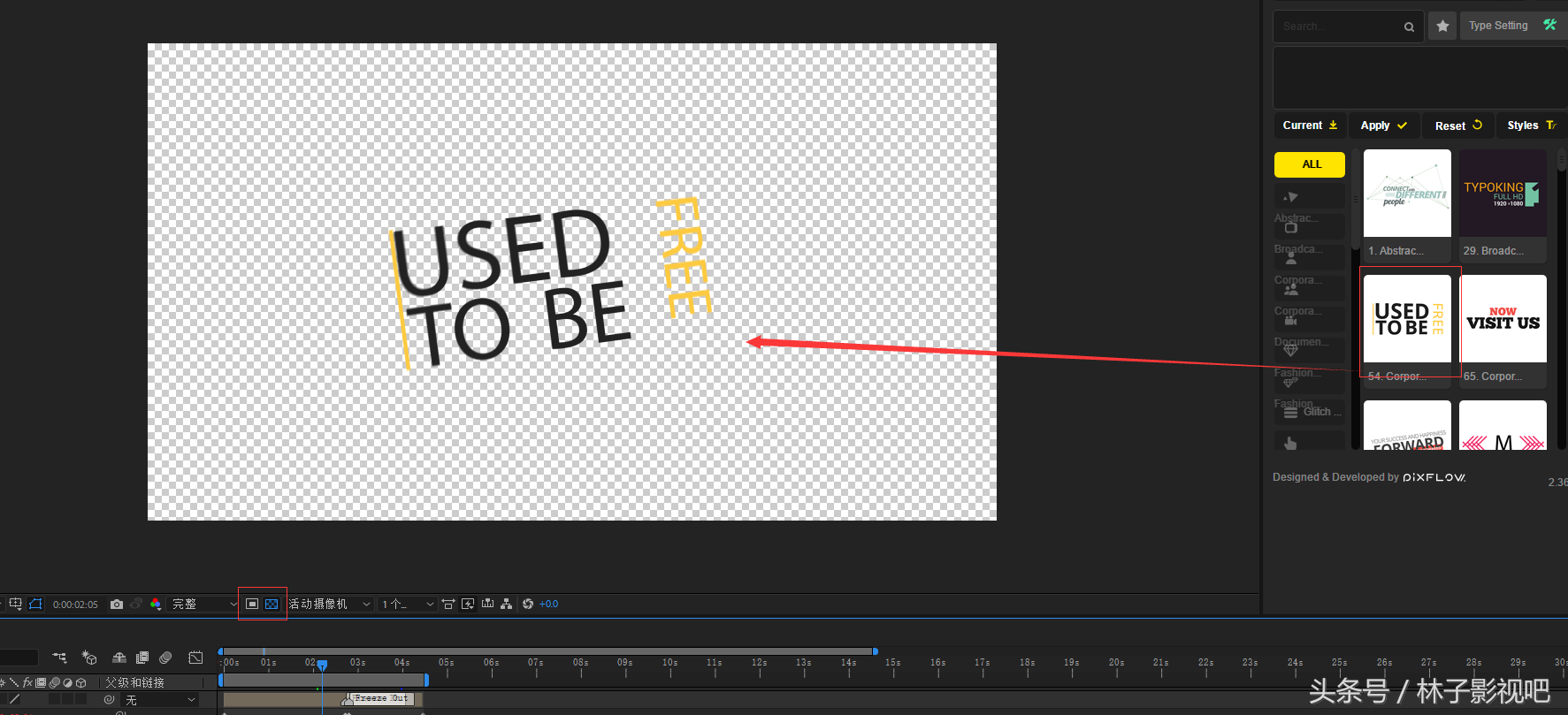Open the 活动摄像机 3D view dropdown

click(x=330, y=604)
